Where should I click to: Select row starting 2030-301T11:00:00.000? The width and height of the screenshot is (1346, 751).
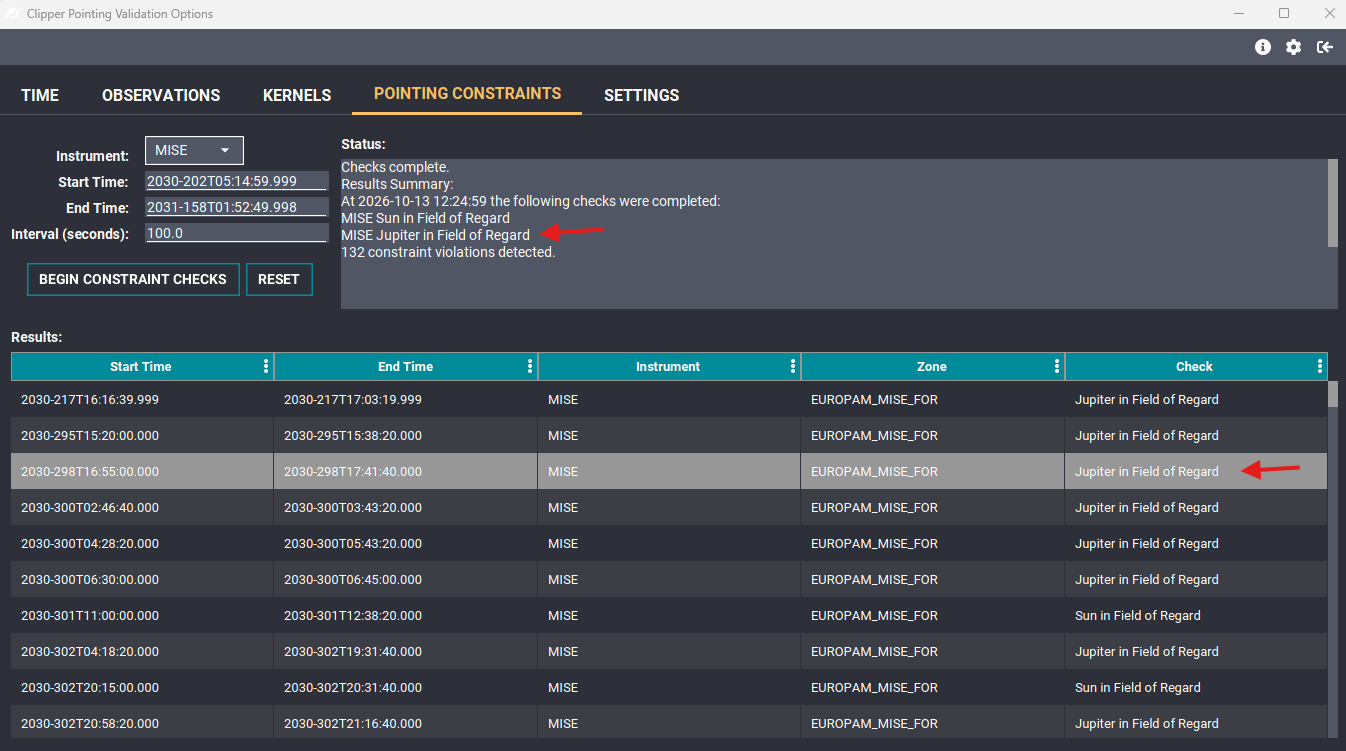669,615
